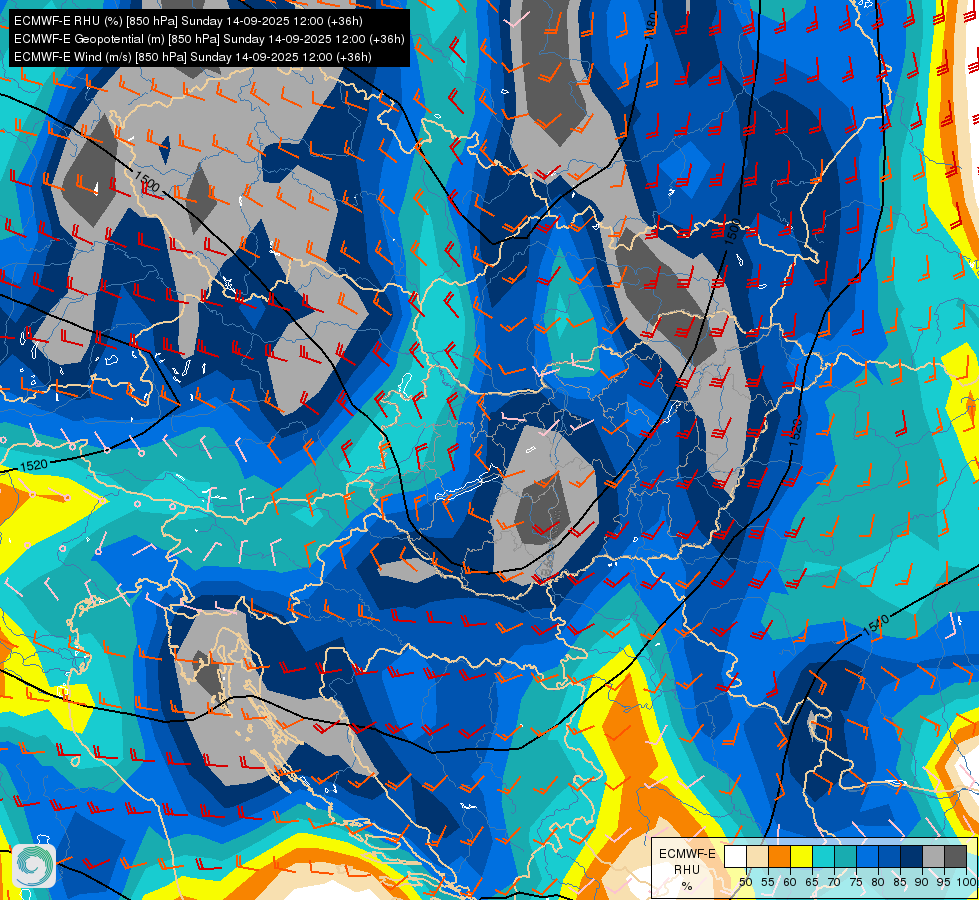Image resolution: width=979 pixels, height=900 pixels.
Task: Click the 'ECMWF-E RHU (%) [850 hPa]' title line
Action: click(188, 21)
